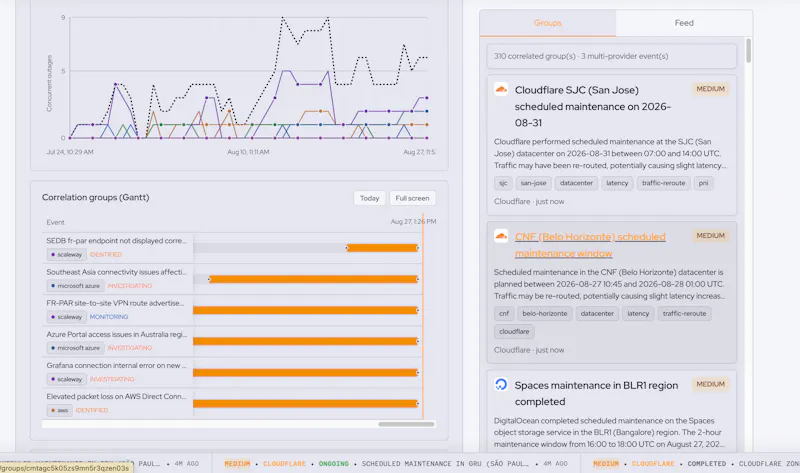Click Gantt bar for Elevated packet loss
The height and width of the screenshot is (473, 800).
click(306, 404)
